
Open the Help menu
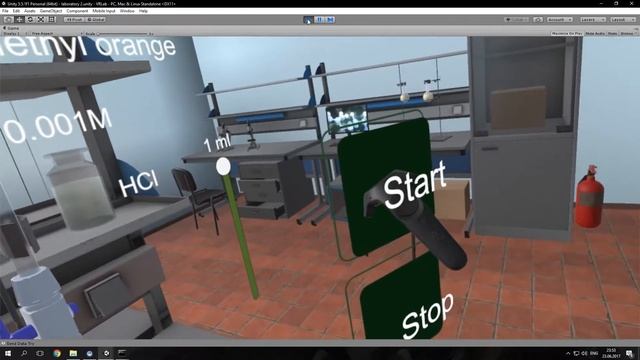[143, 11]
